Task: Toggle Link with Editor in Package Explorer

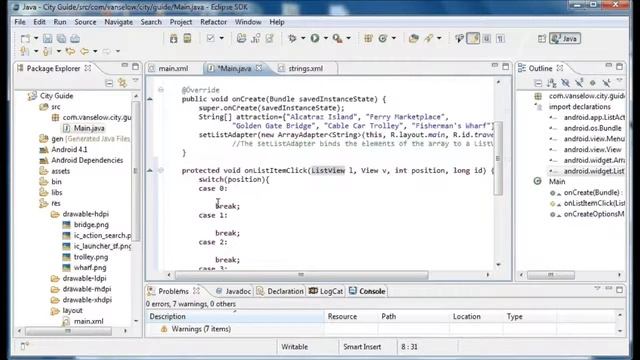Action: point(122,83)
